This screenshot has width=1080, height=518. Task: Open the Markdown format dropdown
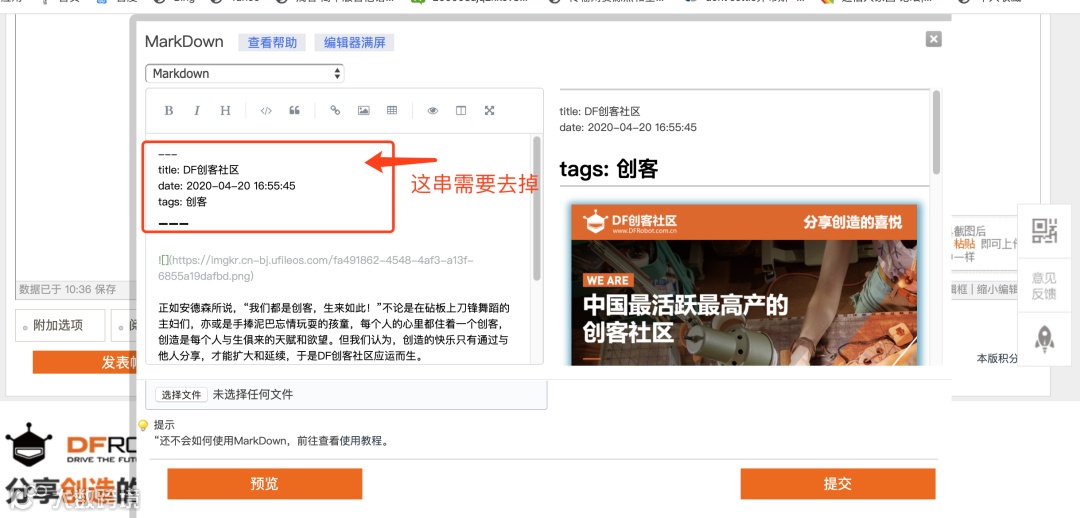(245, 74)
